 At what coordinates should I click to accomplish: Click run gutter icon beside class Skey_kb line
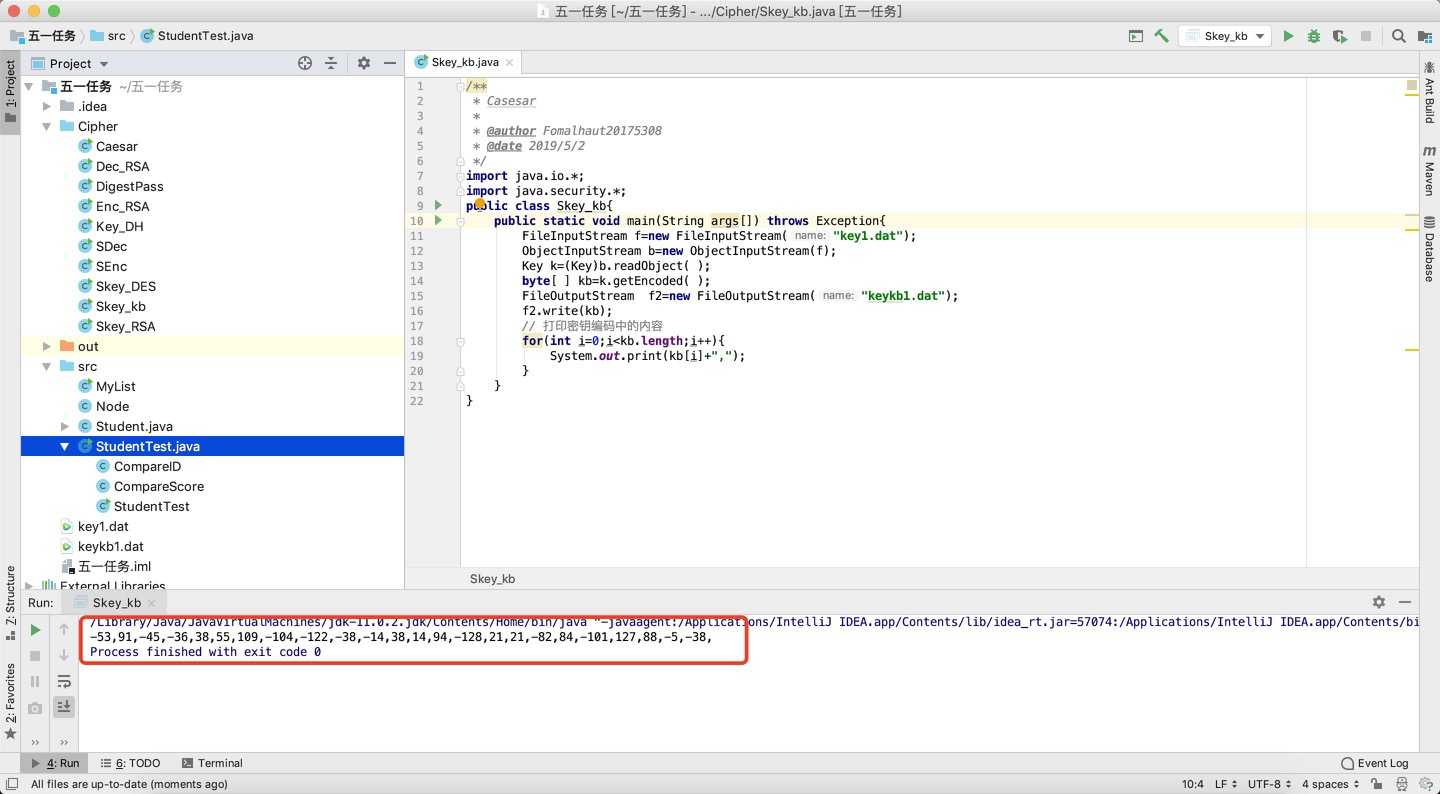pos(438,205)
